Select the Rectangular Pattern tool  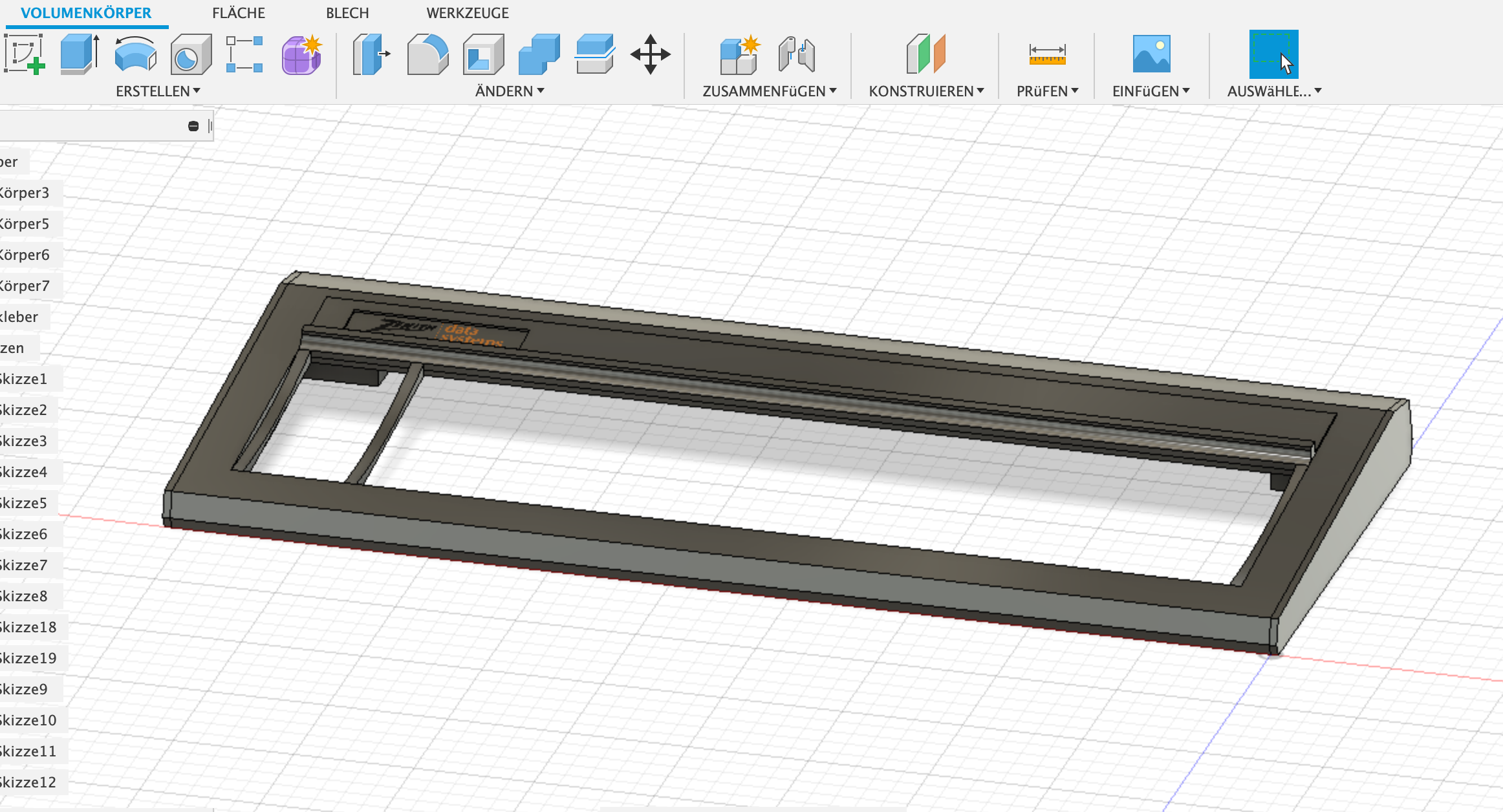tap(244, 54)
